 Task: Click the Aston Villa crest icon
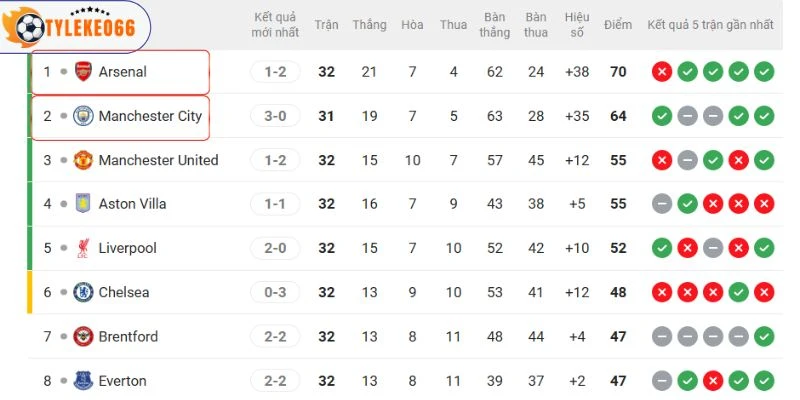tap(83, 204)
